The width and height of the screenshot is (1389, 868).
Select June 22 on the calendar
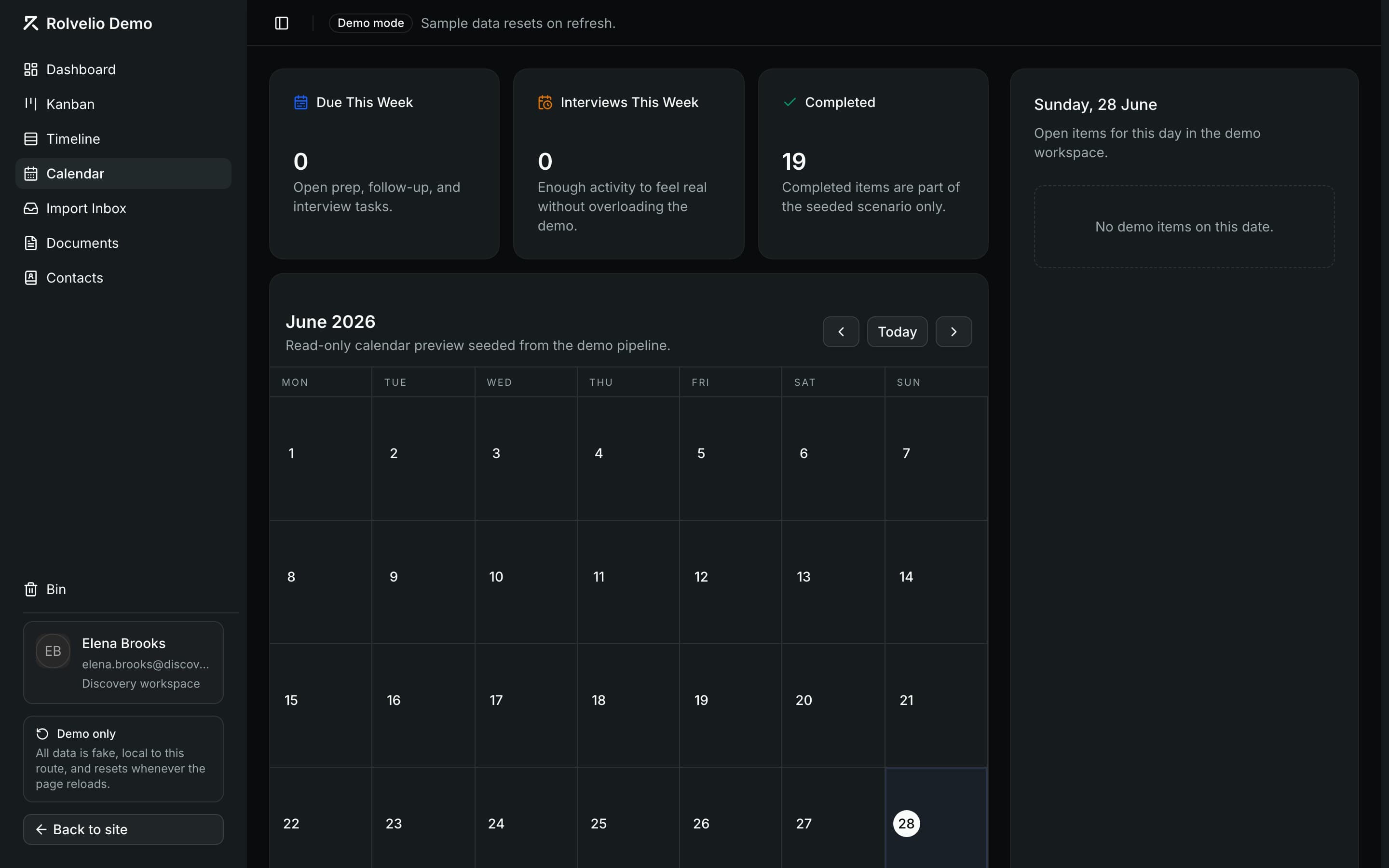point(320,818)
